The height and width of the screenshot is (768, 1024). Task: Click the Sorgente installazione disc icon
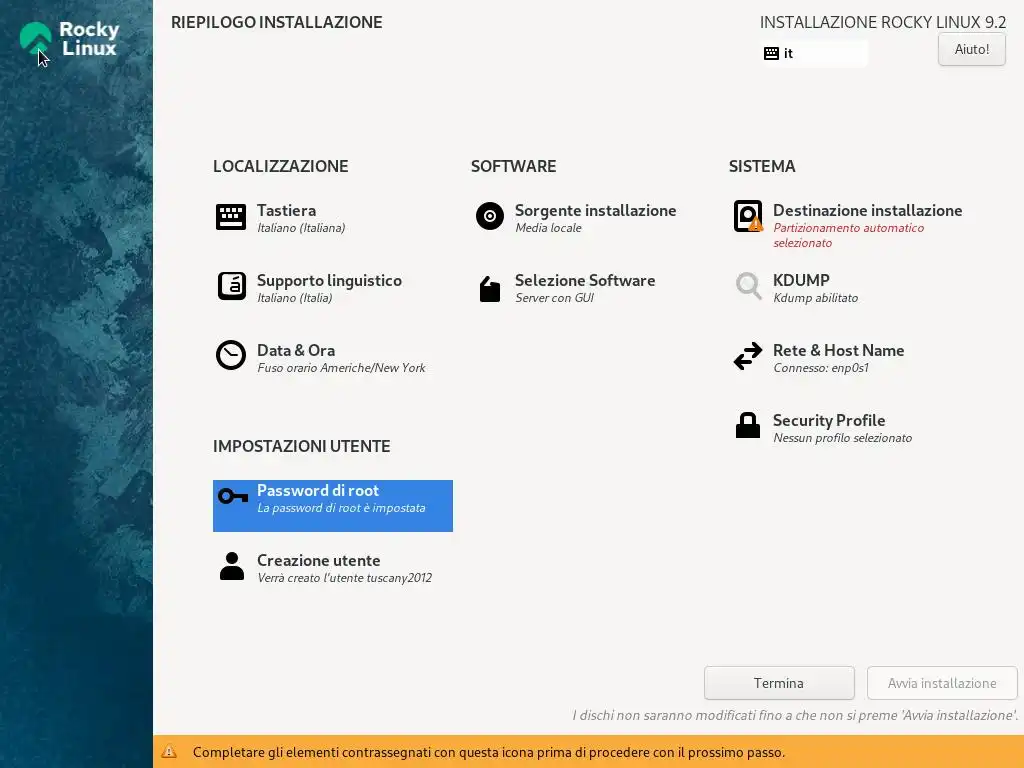[x=490, y=216]
